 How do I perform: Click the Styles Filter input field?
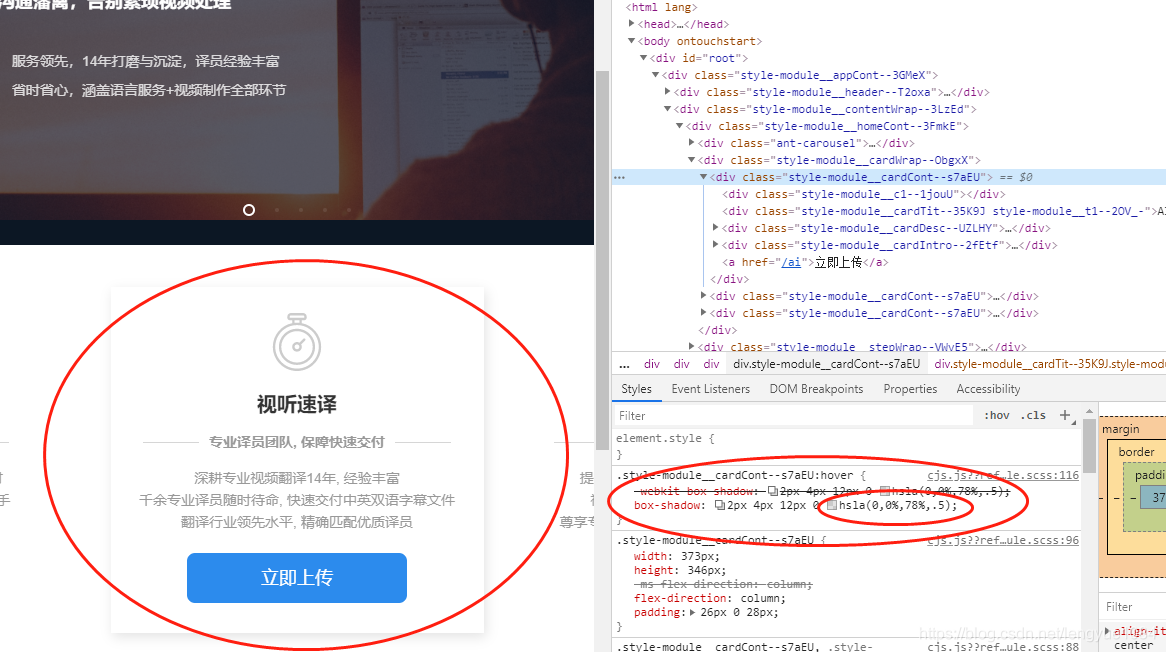click(x=793, y=416)
